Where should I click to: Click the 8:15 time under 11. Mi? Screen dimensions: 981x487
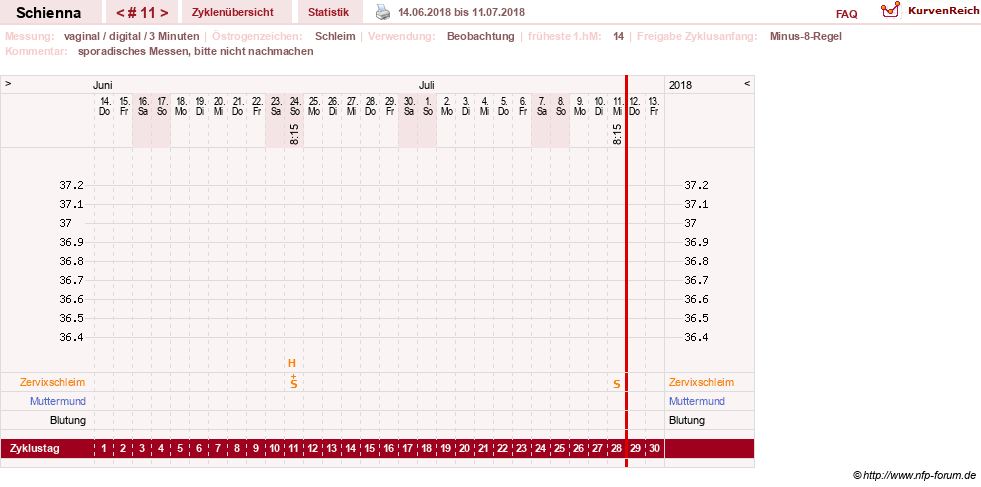617,134
